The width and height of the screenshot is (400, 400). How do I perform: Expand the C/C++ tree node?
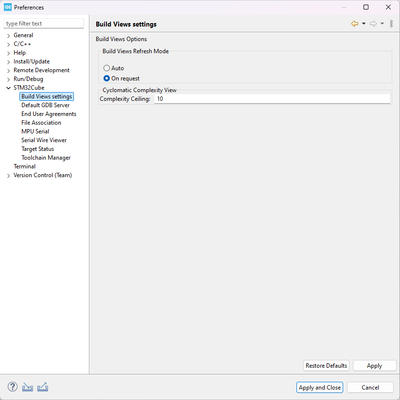8,44
